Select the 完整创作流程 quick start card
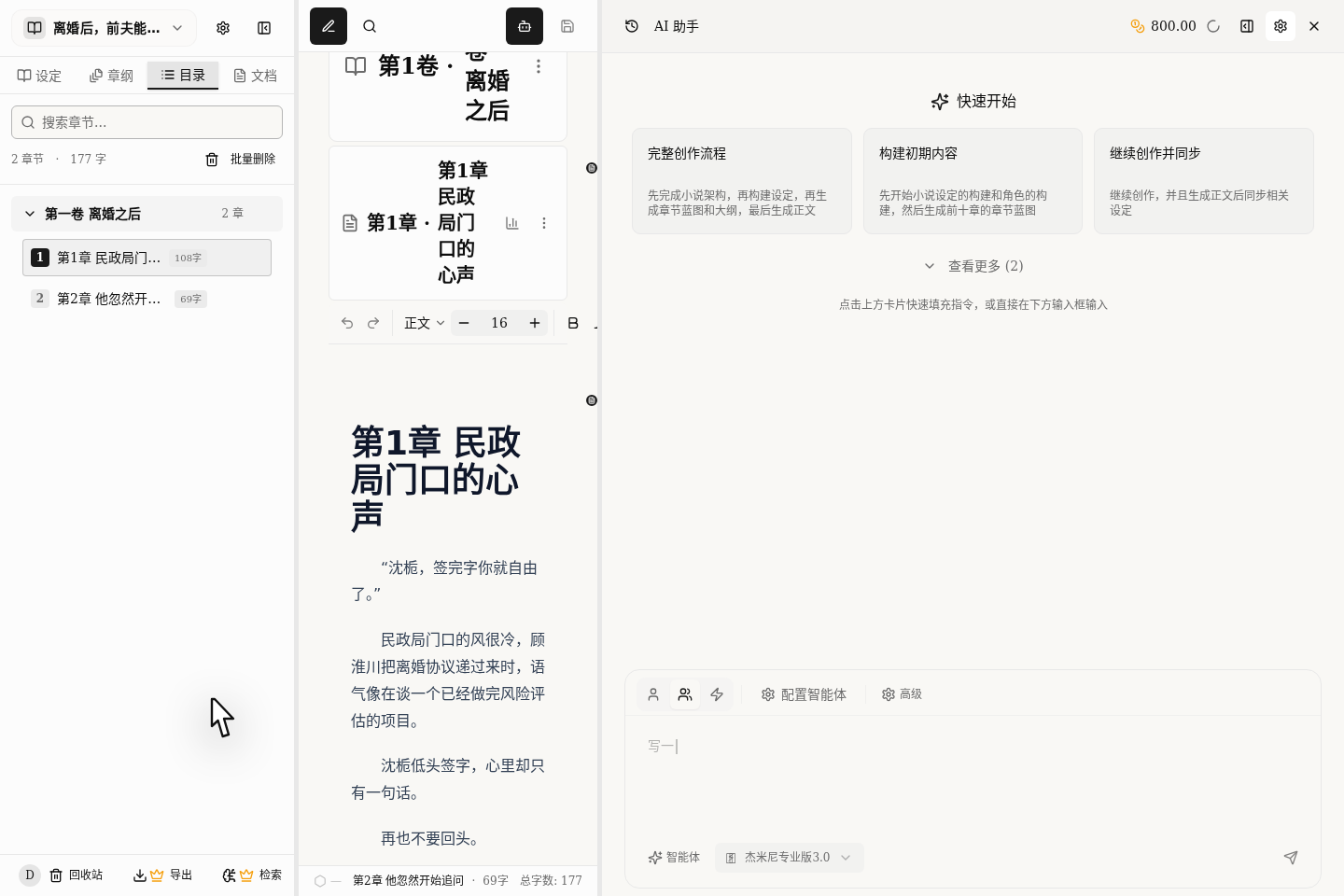1344x896 pixels. pos(742,181)
